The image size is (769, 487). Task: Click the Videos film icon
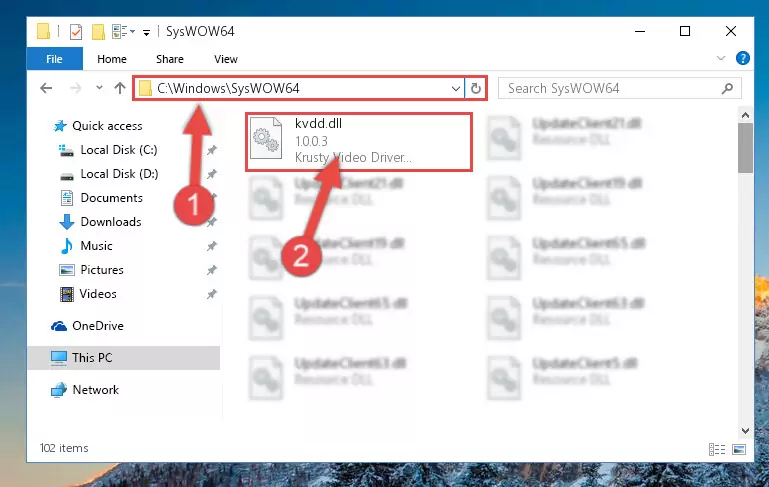pyautogui.click(x=67, y=294)
